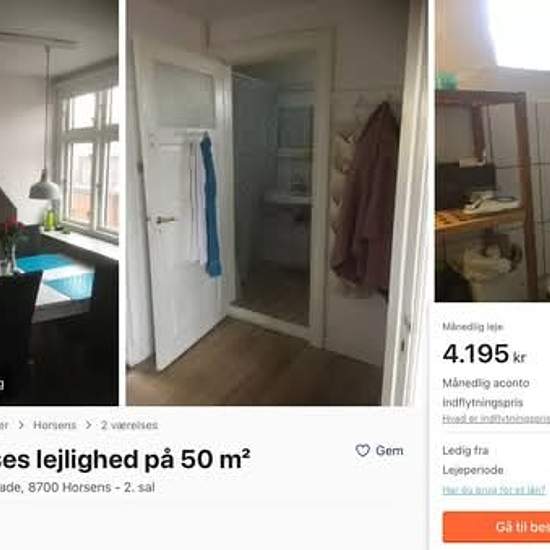Viewport: 550px width, 550px height.
Task: Click the heart icon to save listing
Action: coord(363,450)
